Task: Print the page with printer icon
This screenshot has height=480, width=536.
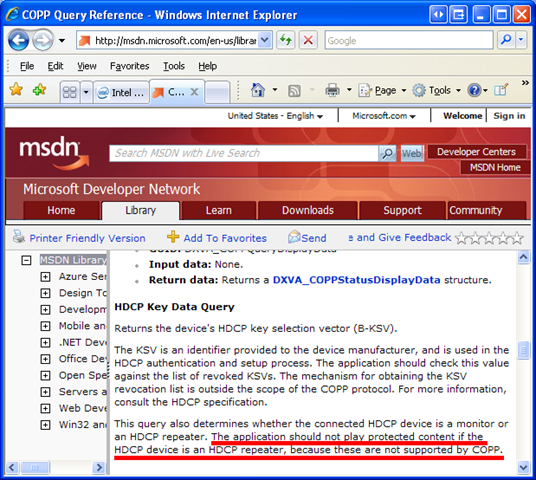Action: [x=332, y=91]
